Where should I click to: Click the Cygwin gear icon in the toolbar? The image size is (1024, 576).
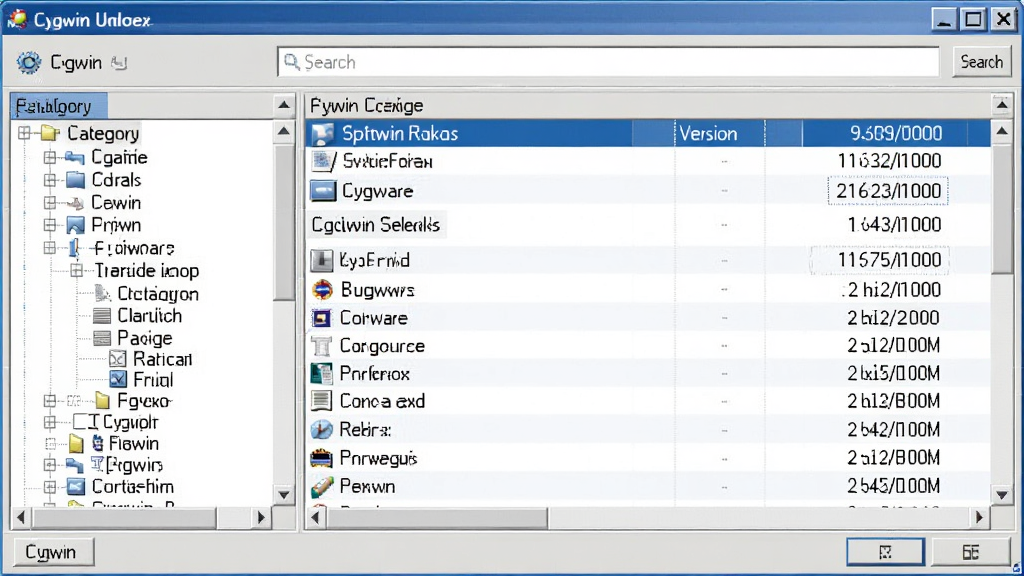click(29, 63)
